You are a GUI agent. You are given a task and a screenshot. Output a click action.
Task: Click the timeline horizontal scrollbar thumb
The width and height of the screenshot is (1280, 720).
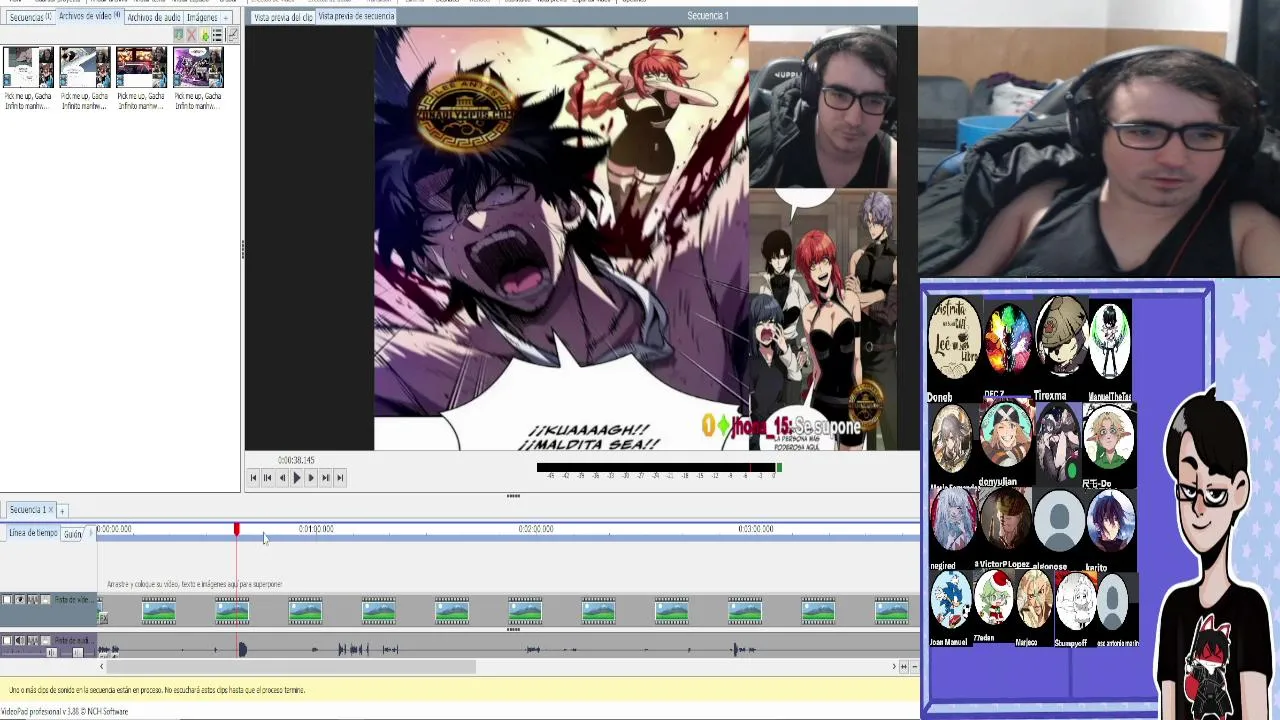tap(292, 667)
